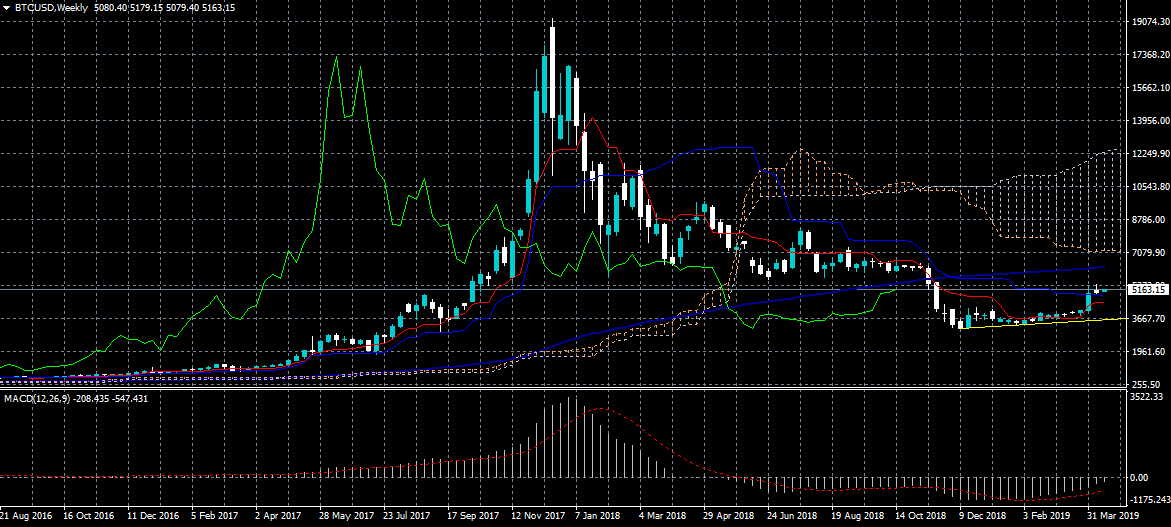Click the -1175.243 MACD scale label
Viewport: 1171px width, 527px height.
coord(1149,499)
